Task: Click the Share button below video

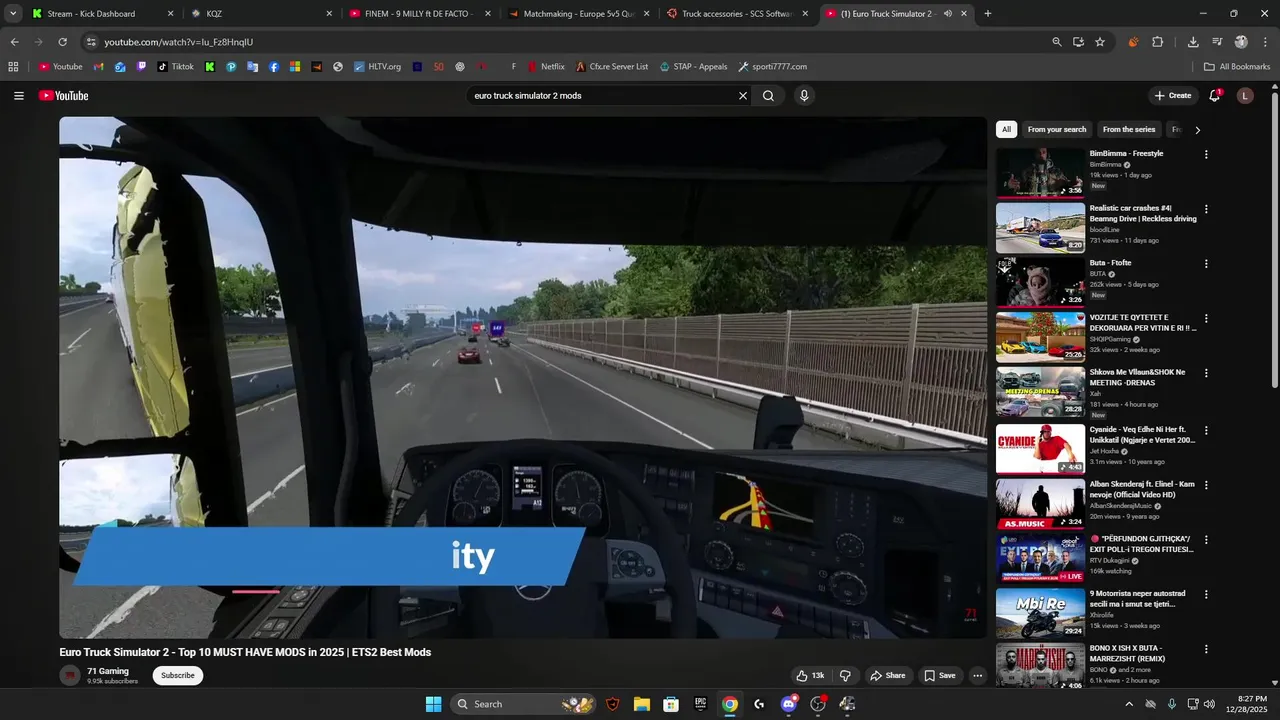Action: click(x=887, y=675)
